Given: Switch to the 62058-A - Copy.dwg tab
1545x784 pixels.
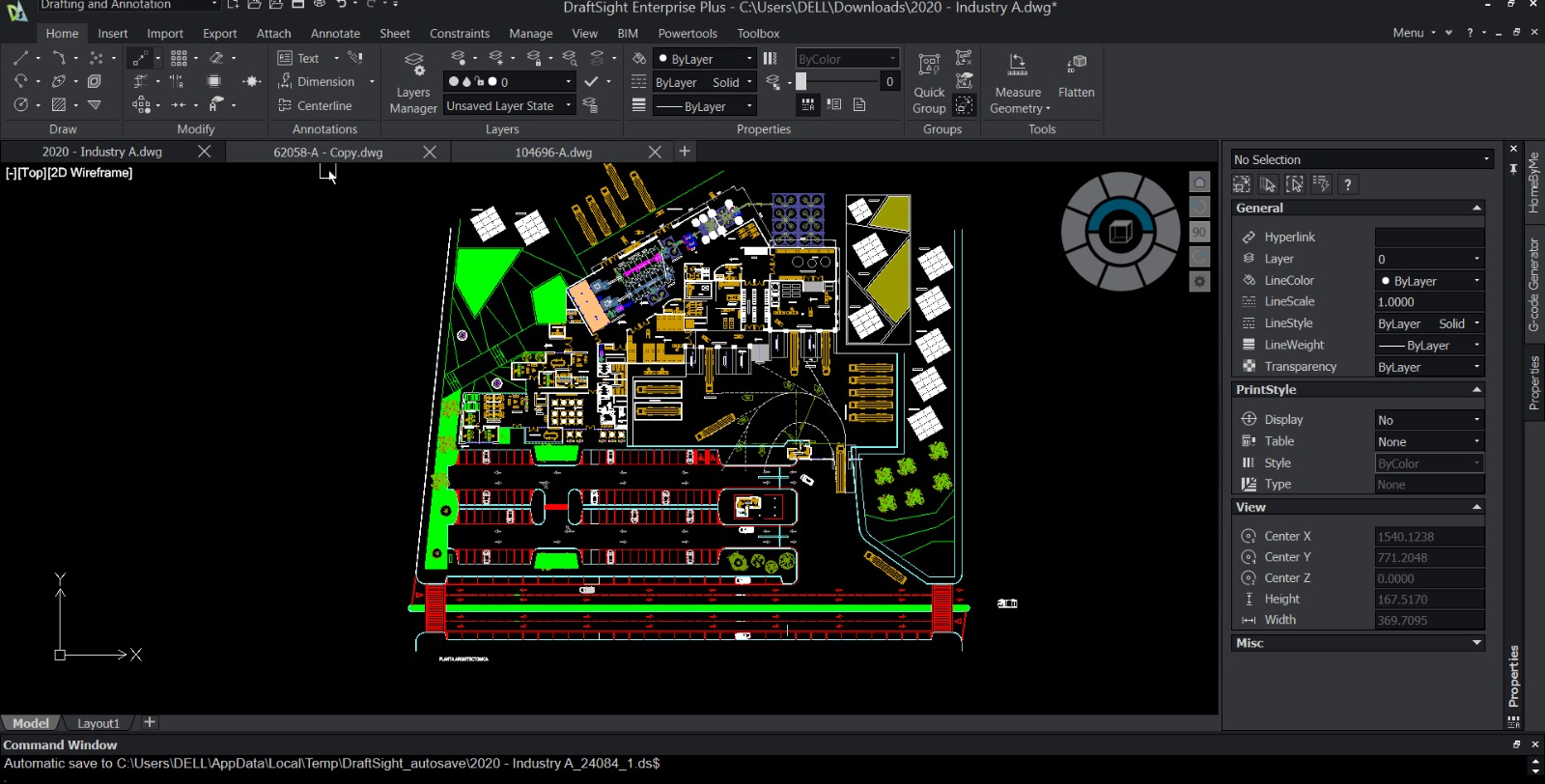Looking at the screenshot, I should point(327,153).
